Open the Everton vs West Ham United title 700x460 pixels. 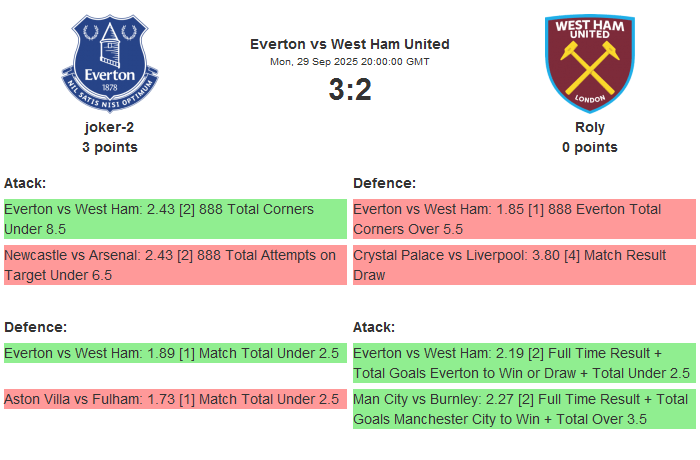[x=350, y=44]
